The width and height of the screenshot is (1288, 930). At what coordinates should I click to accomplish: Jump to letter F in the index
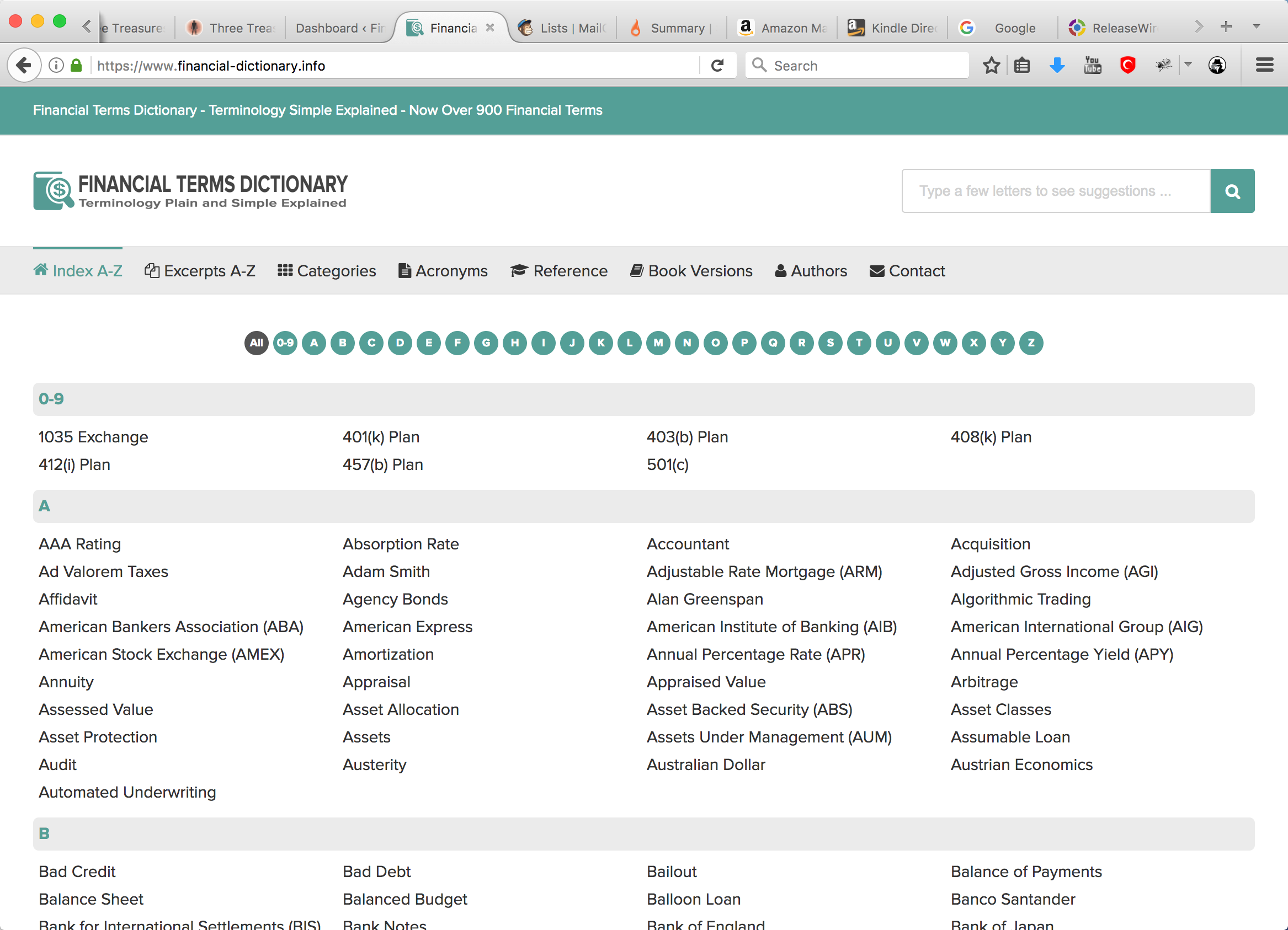pyautogui.click(x=457, y=343)
